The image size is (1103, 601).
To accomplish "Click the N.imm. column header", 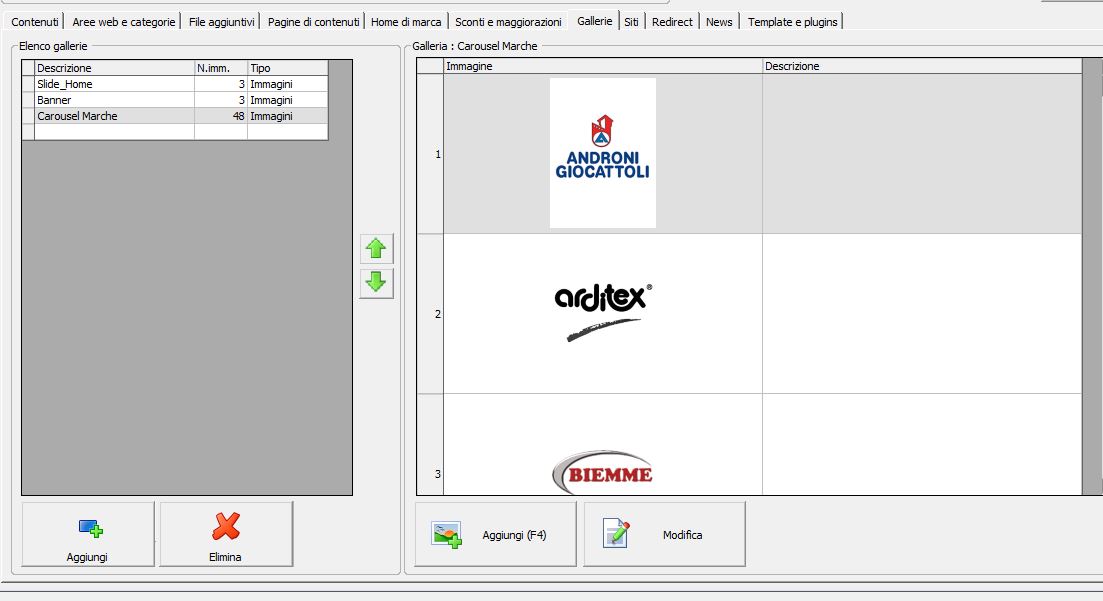I will [221, 68].
